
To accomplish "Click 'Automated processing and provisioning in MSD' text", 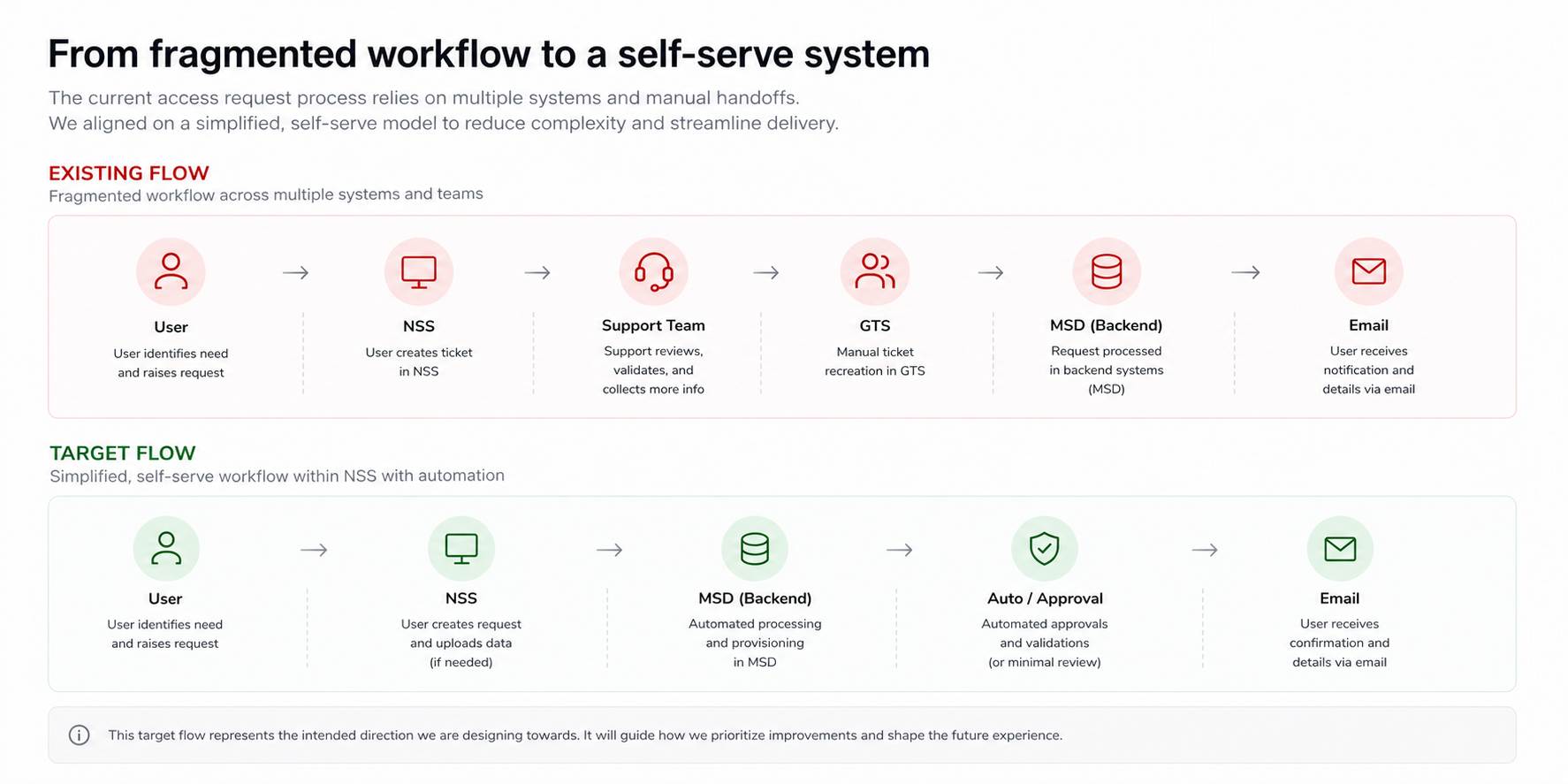I will (x=755, y=643).
